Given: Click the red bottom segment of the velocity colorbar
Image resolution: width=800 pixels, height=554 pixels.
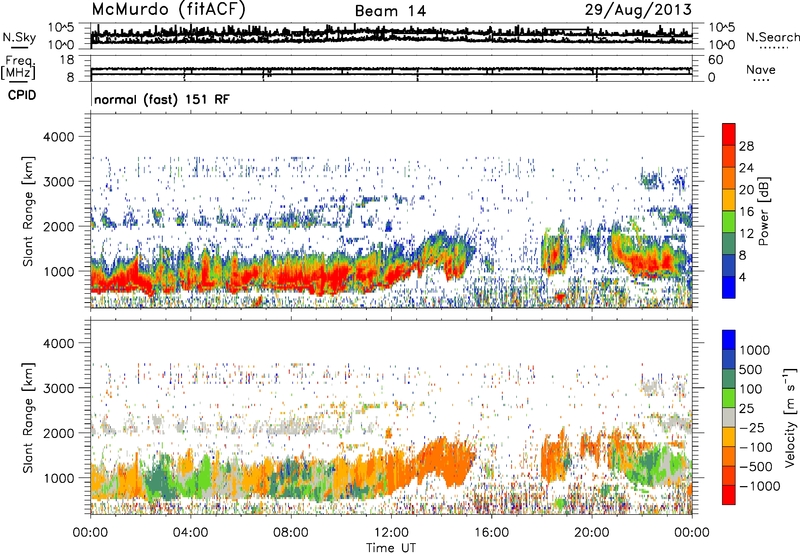Looking at the screenshot, I should point(729,495).
